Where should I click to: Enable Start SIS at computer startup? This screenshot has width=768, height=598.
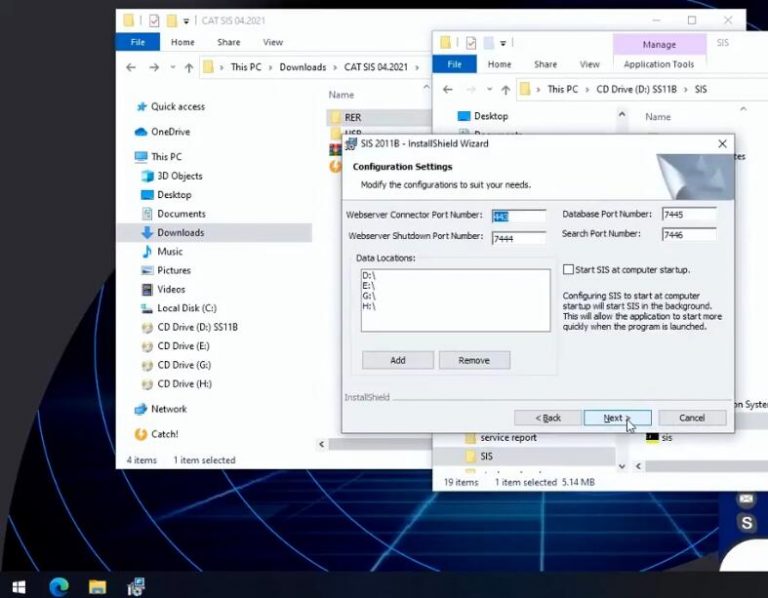click(x=568, y=270)
